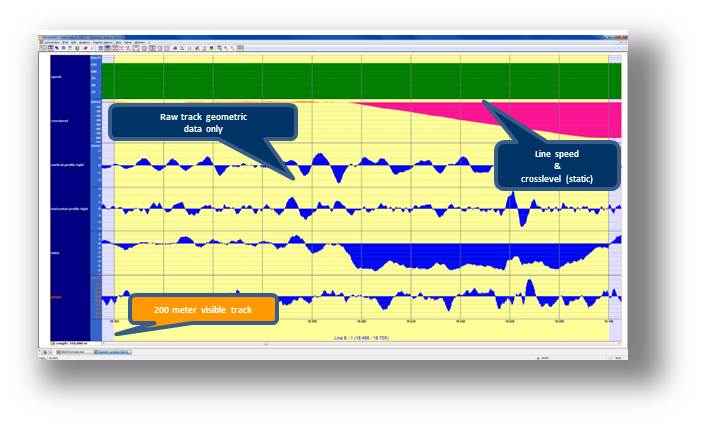Select the horizontal profile right channel label
The width and height of the screenshot is (704, 426).
(x=63, y=208)
